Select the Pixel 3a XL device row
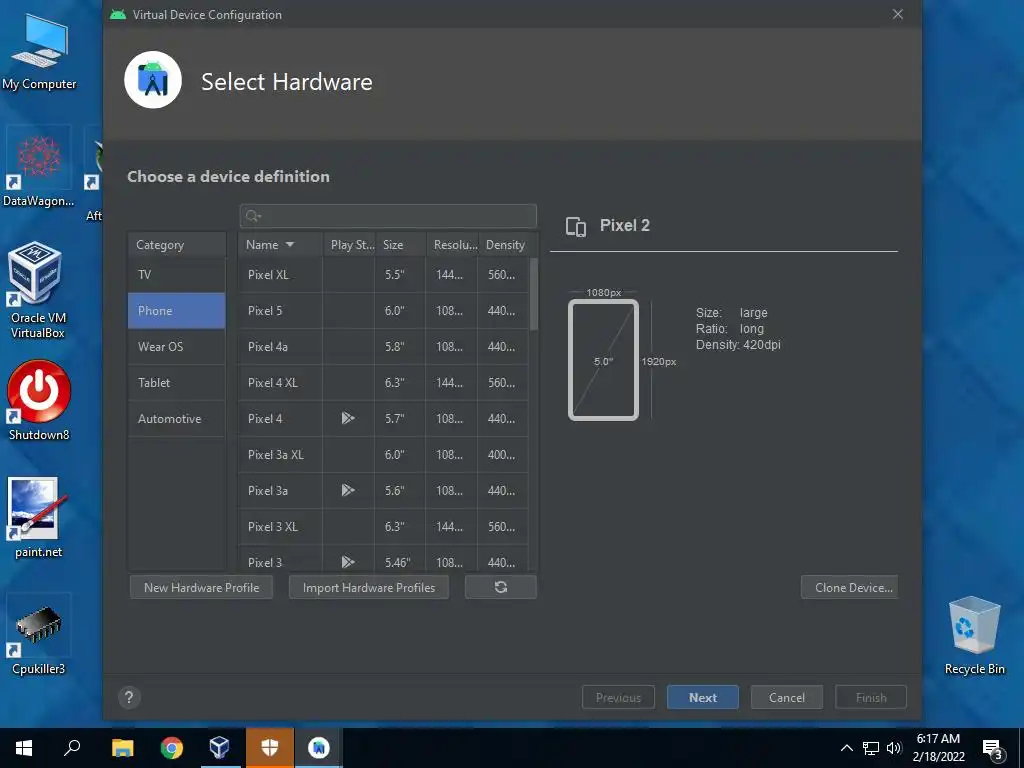Screen dimensions: 1024x768 383,454
